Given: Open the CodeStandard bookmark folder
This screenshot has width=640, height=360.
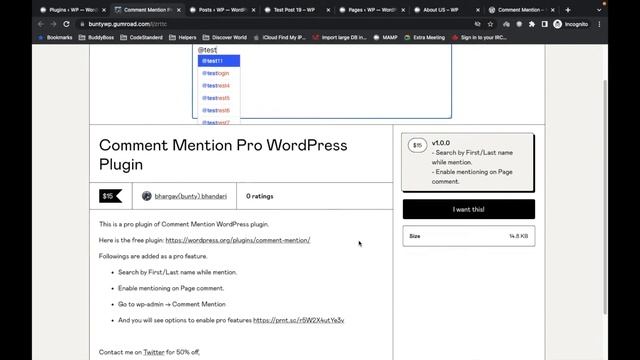Looking at the screenshot, I should click(x=142, y=38).
